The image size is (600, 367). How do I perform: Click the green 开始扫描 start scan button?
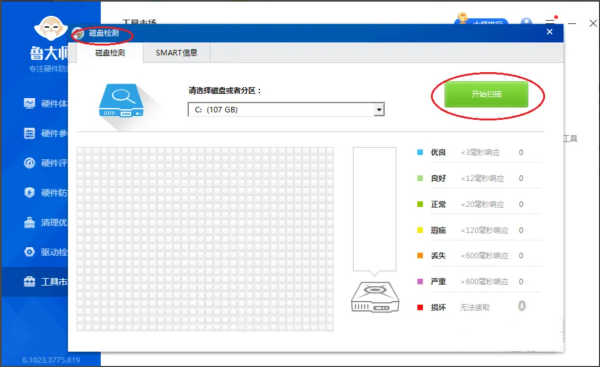click(x=486, y=94)
